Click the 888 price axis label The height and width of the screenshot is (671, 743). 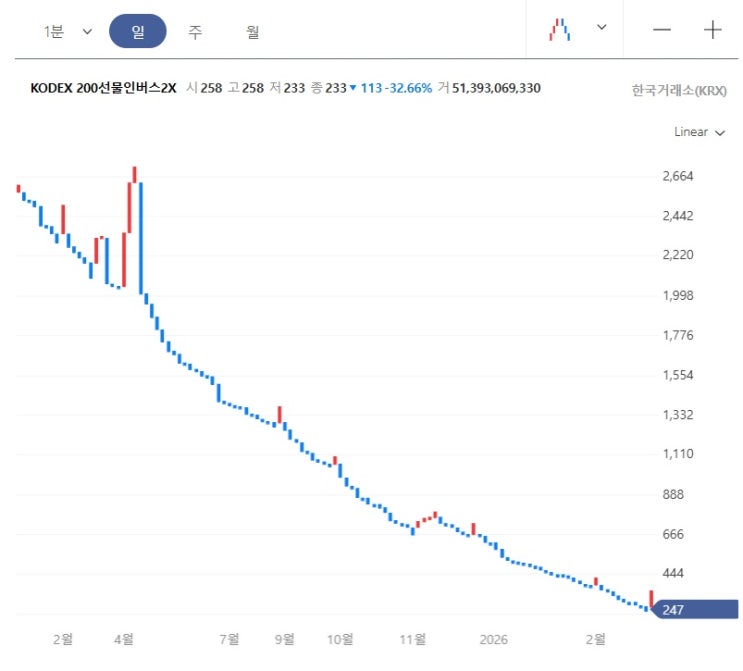pyautogui.click(x=673, y=495)
